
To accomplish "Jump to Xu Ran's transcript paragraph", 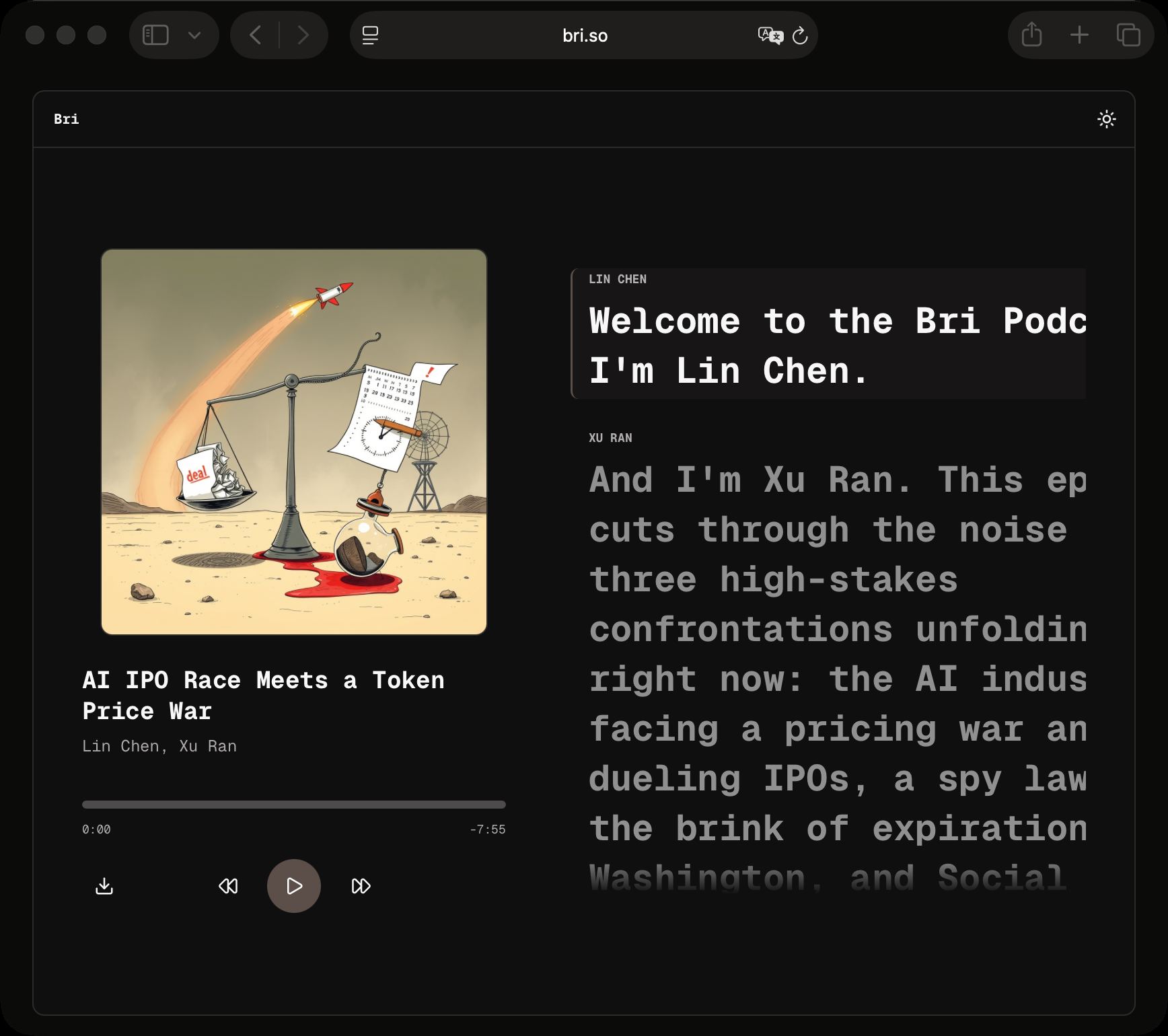I will pyautogui.click(x=837, y=678).
